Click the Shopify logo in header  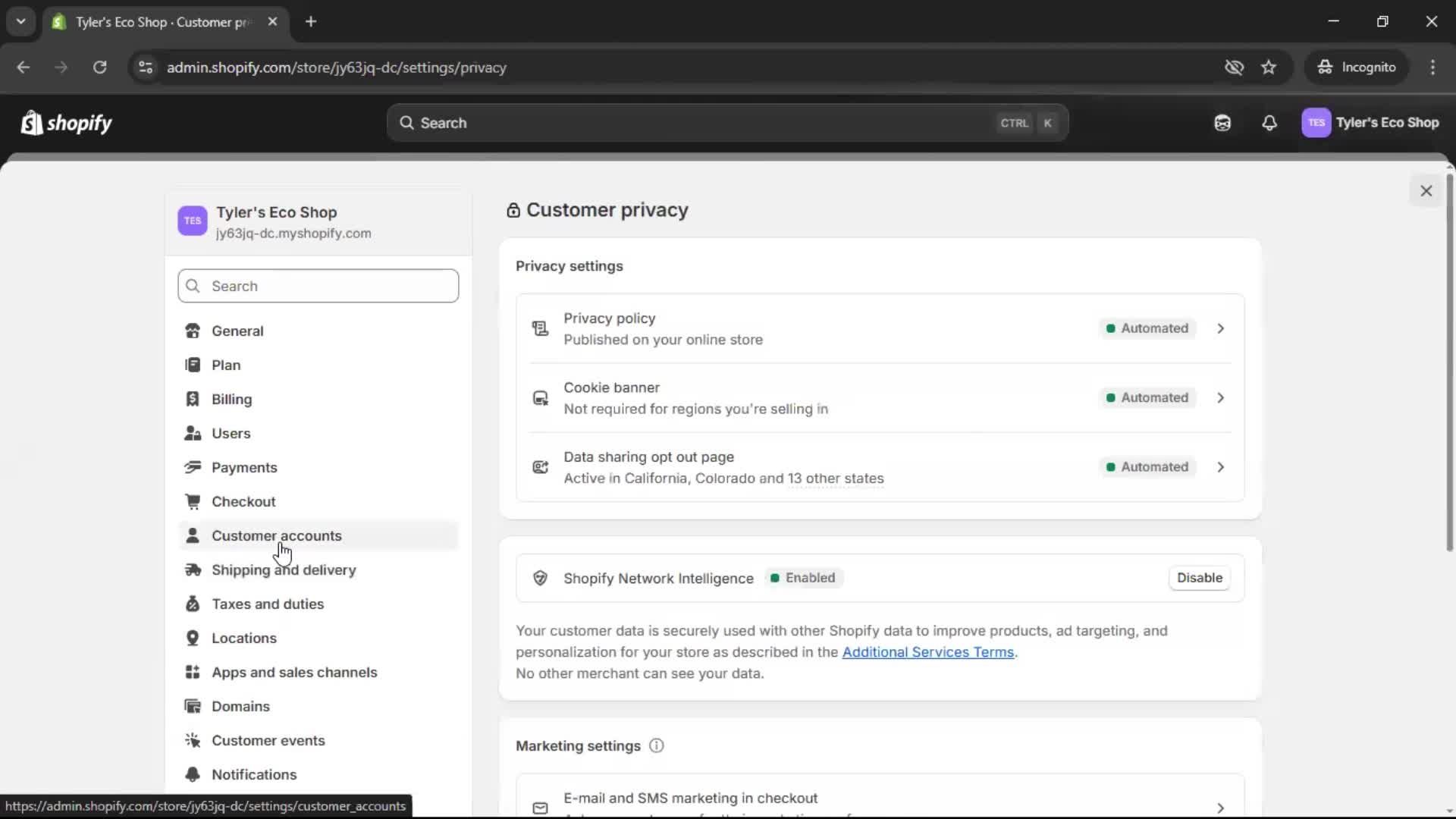tap(66, 123)
